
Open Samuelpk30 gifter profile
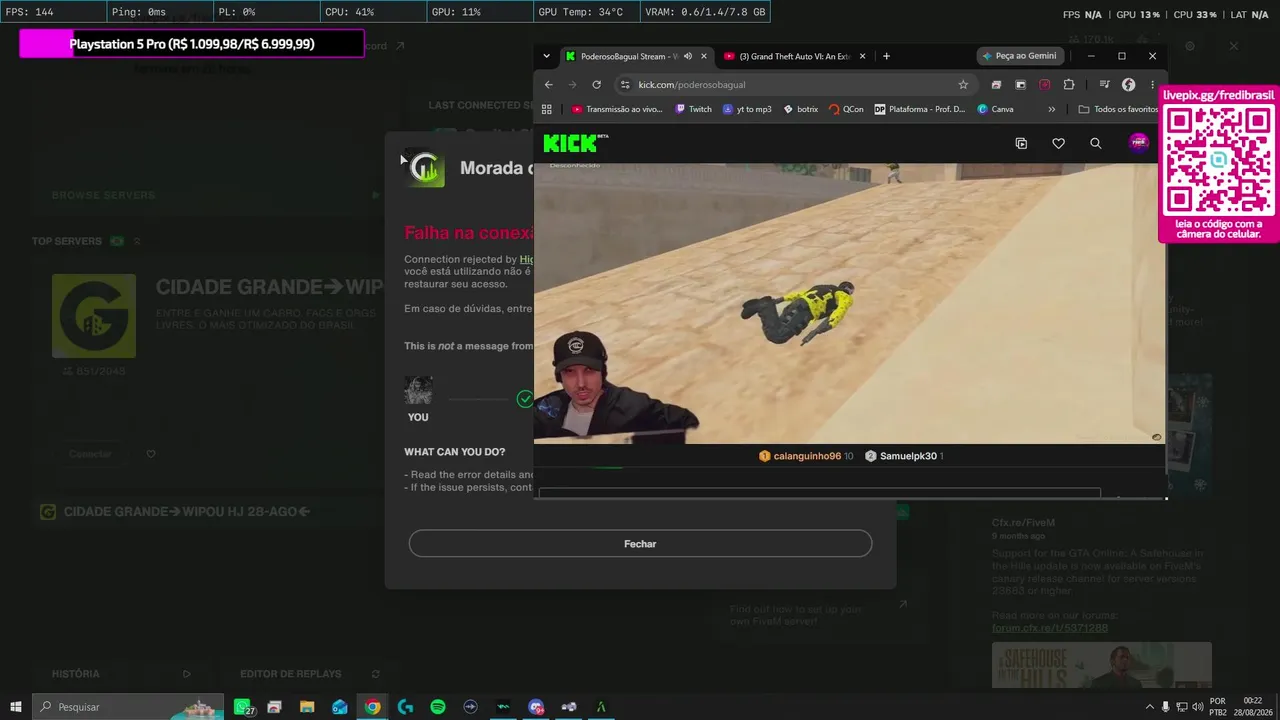coord(904,456)
